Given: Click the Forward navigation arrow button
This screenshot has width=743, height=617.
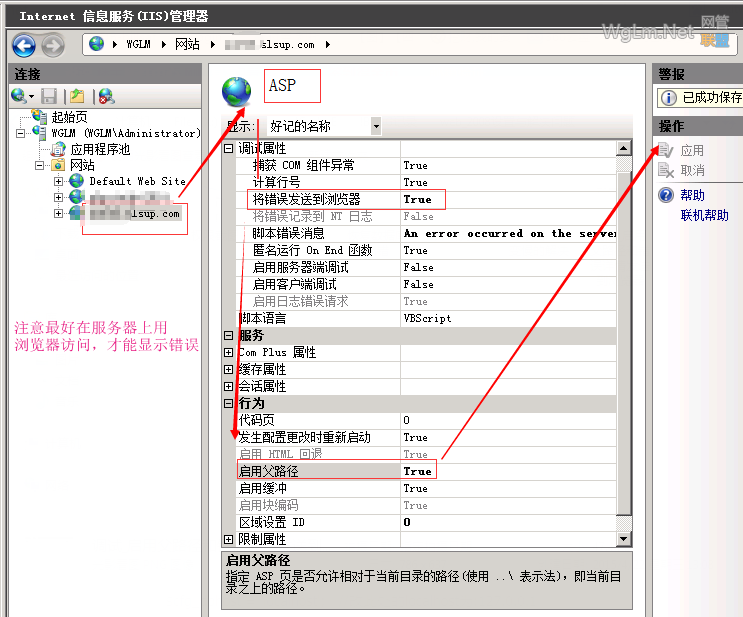Looking at the screenshot, I should point(53,46).
